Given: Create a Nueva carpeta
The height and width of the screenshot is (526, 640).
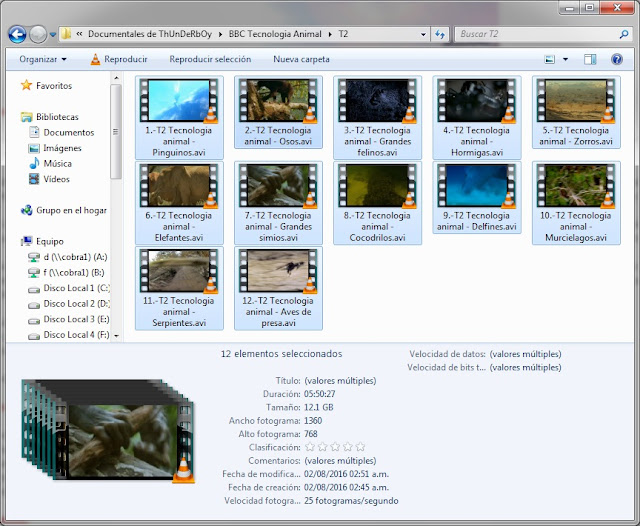Looking at the screenshot, I should point(301,59).
